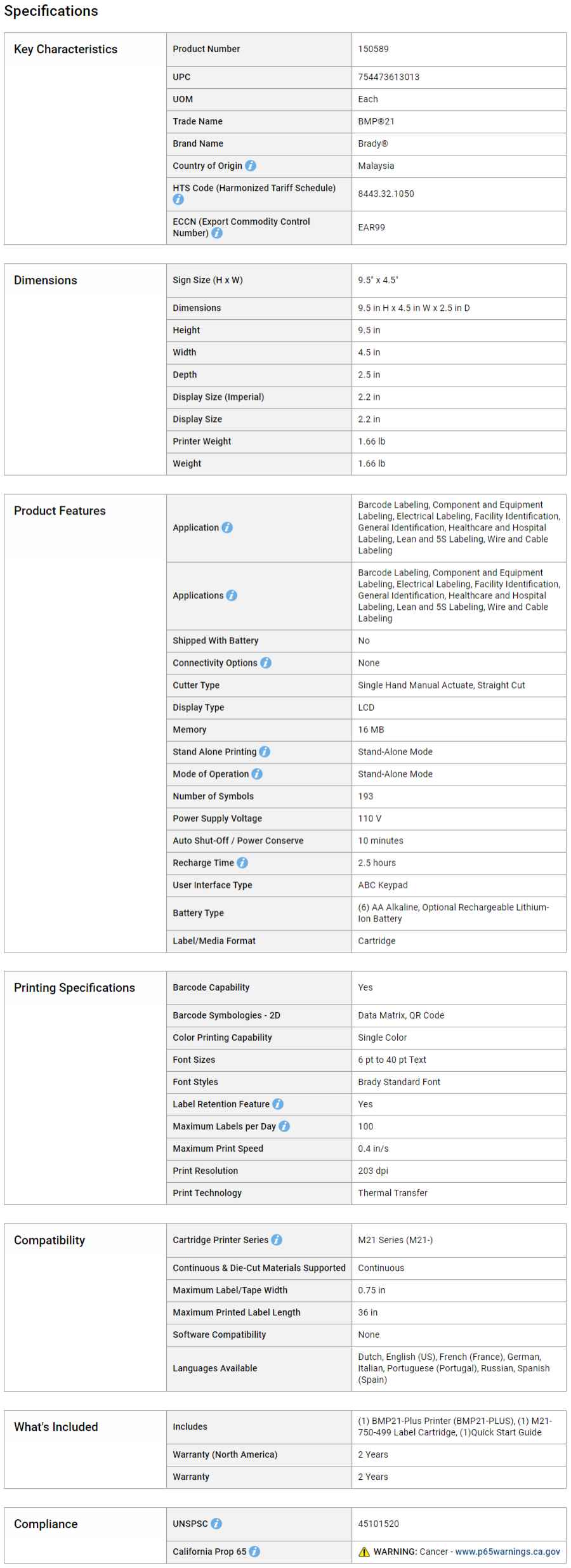Click the Recharge Time info icon
Image resolution: width=571 pixels, height=1568 pixels.
click(242, 862)
